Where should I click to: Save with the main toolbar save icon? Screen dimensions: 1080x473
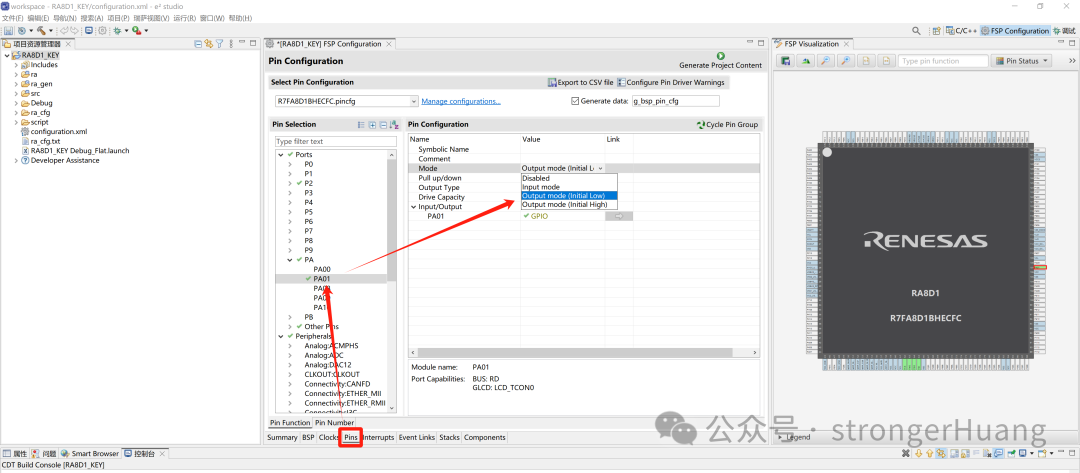click(8, 31)
